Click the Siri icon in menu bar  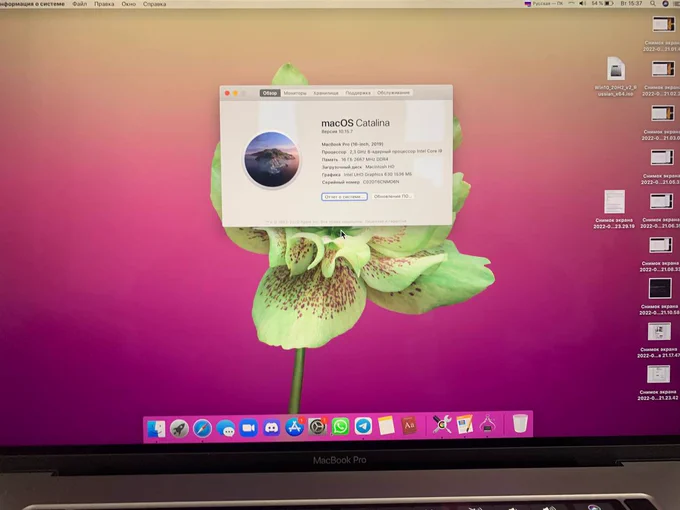point(666,3)
